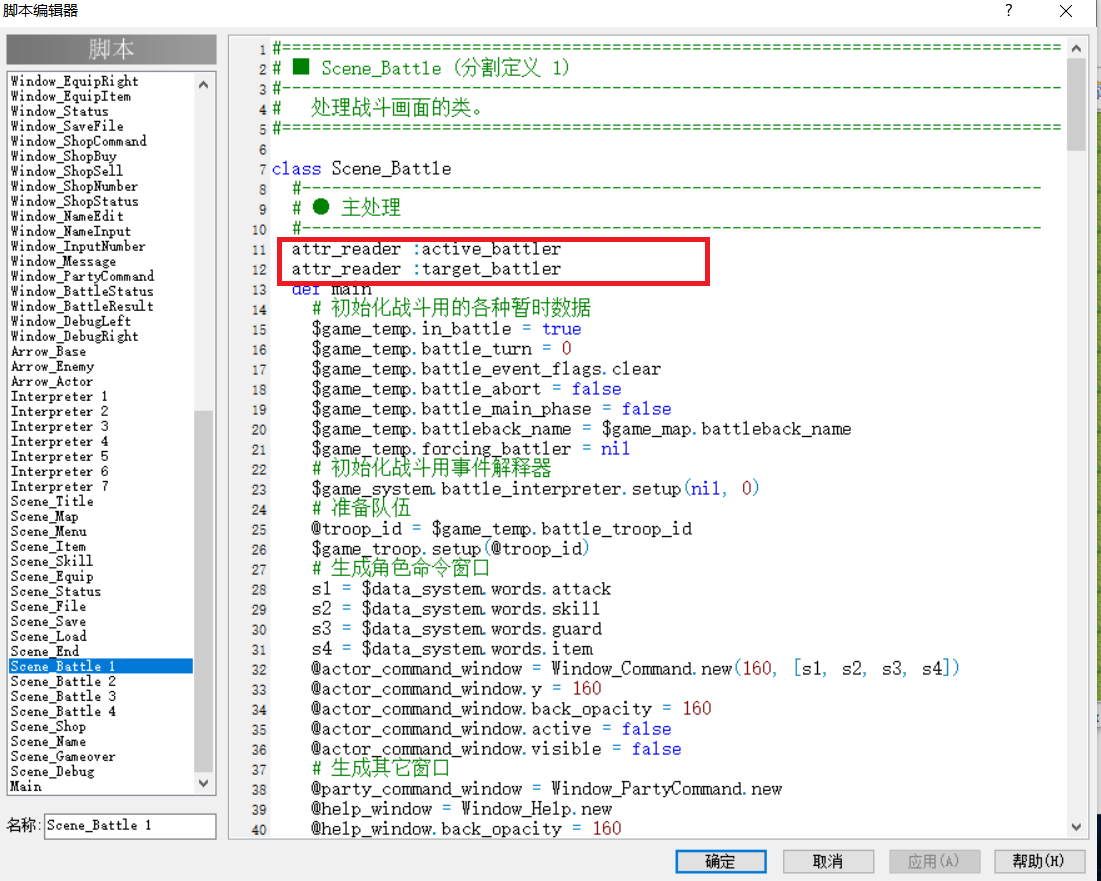Click the 'class Scene_Battle' code line
1101x881 pixels.
pos(362,168)
